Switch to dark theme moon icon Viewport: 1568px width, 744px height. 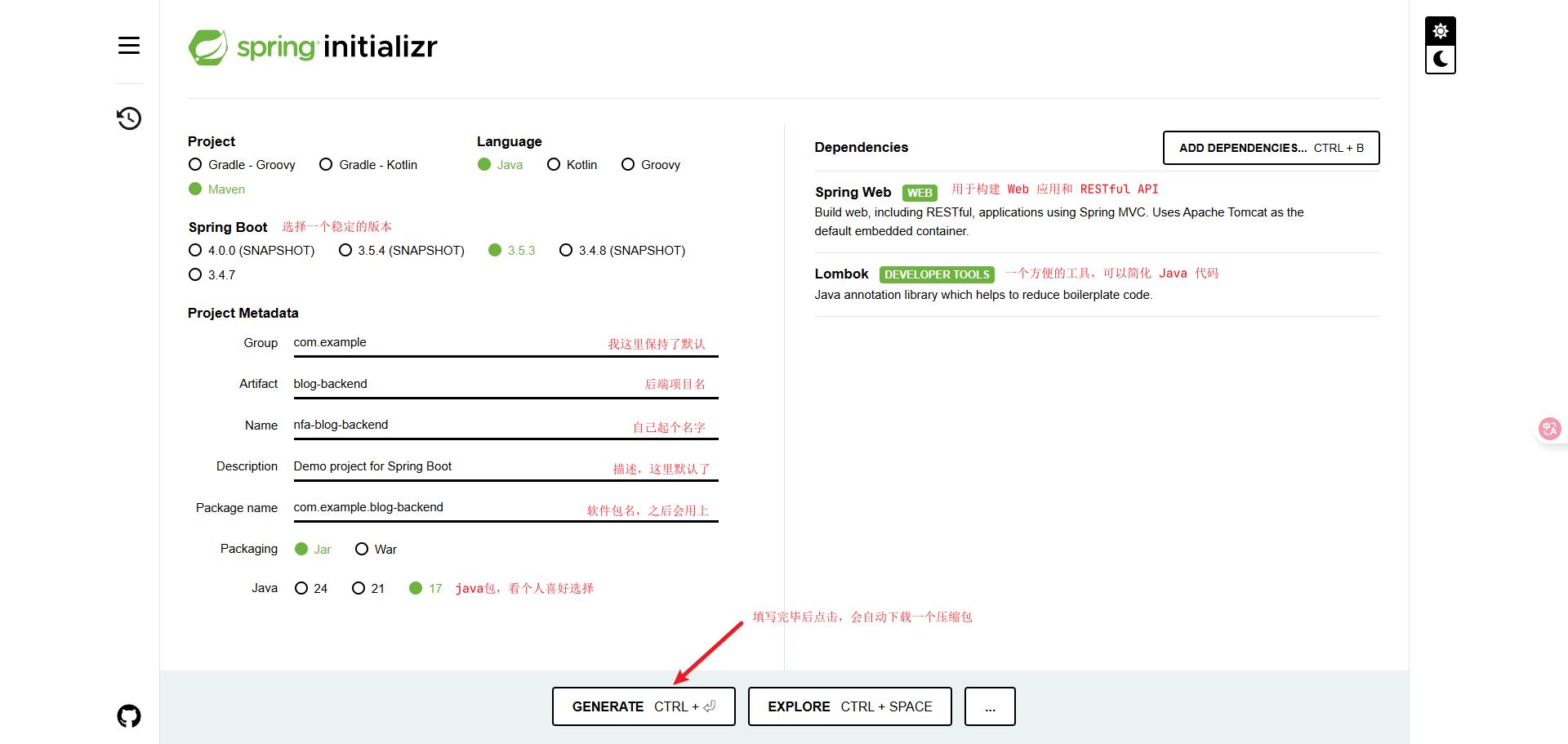pos(1441,59)
